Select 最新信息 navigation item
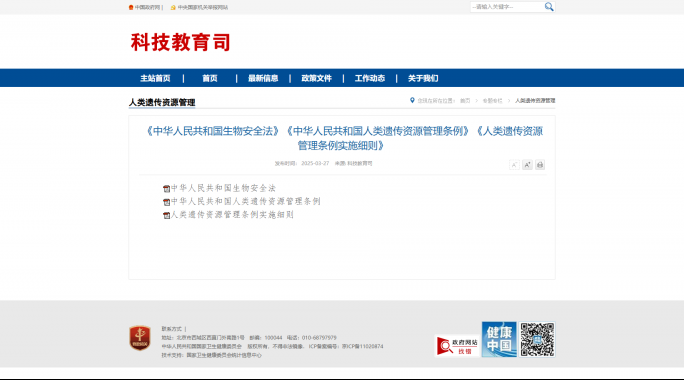Screen dimensions: 684x380 [263, 79]
